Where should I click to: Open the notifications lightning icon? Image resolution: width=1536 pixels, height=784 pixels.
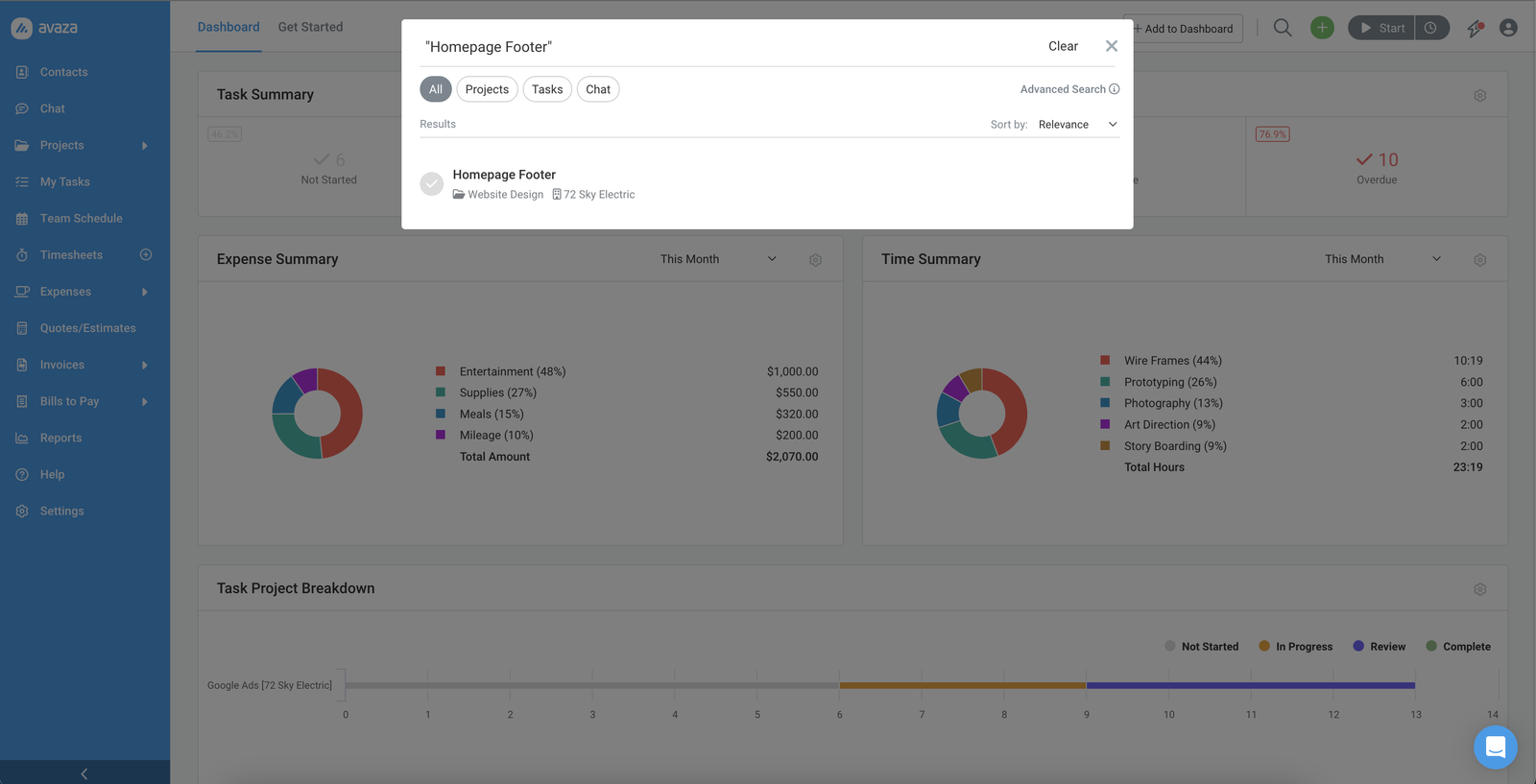1476,28
